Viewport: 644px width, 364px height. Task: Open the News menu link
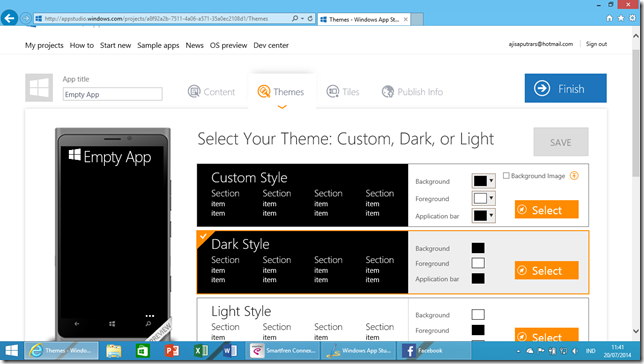194,45
